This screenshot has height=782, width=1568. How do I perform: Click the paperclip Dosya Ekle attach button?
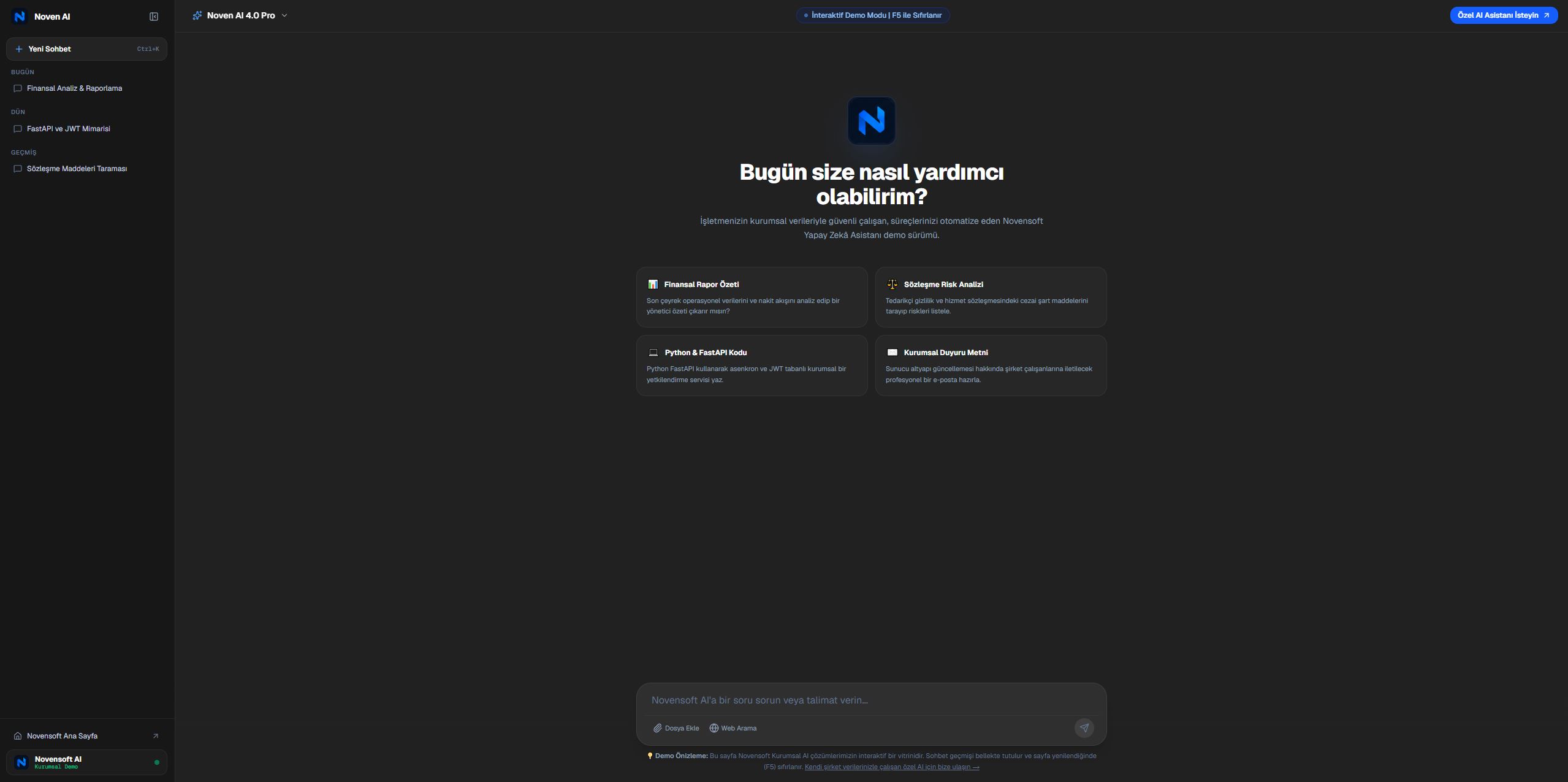tap(676, 728)
